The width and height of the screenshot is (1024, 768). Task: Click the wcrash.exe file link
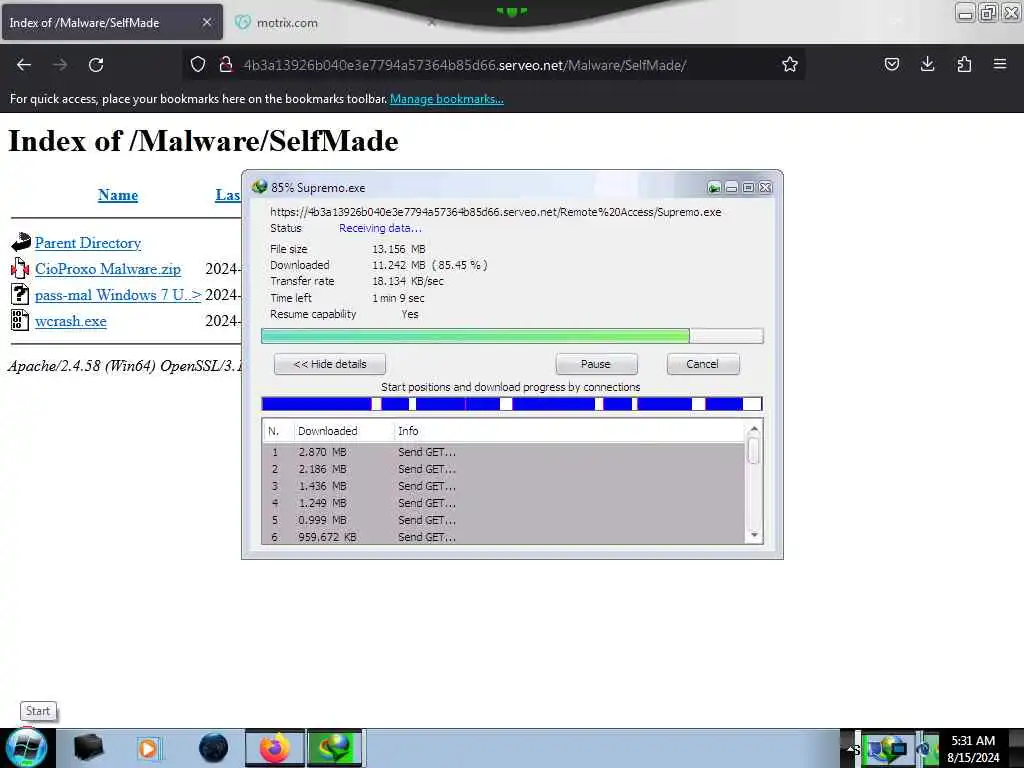tap(71, 321)
